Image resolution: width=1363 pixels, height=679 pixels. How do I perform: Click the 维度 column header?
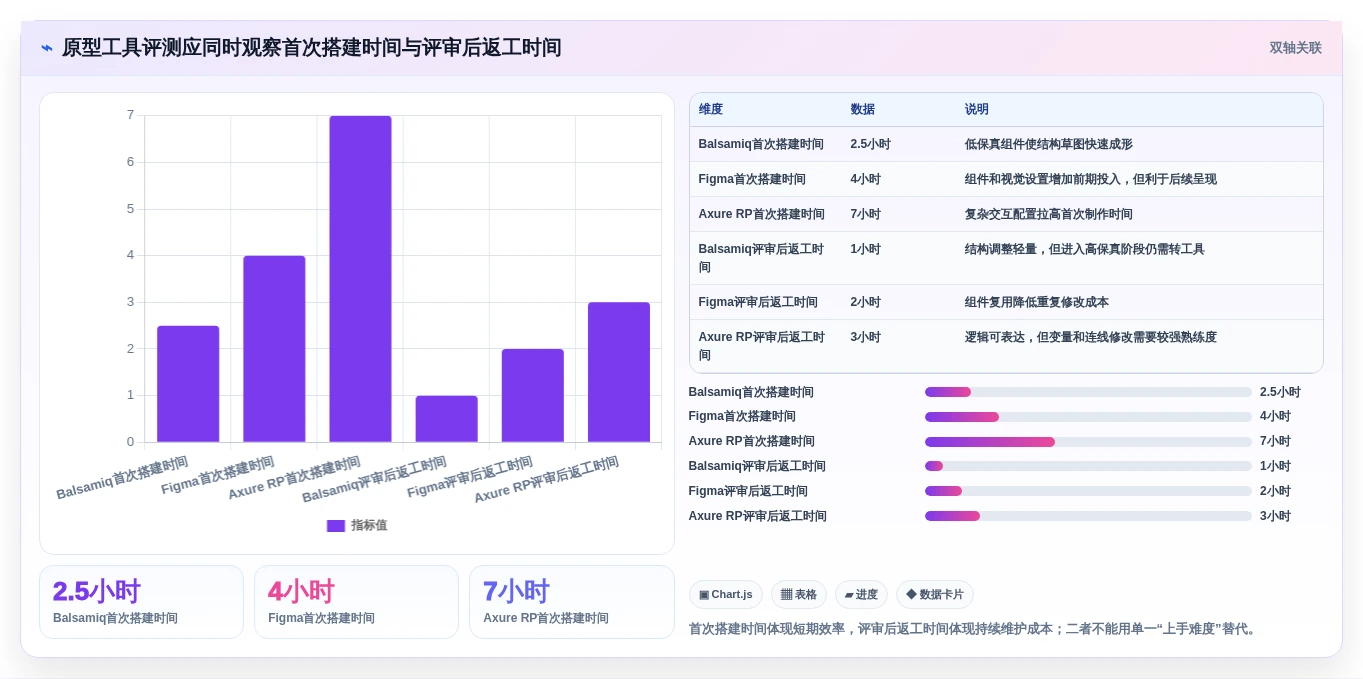pyautogui.click(x=711, y=109)
